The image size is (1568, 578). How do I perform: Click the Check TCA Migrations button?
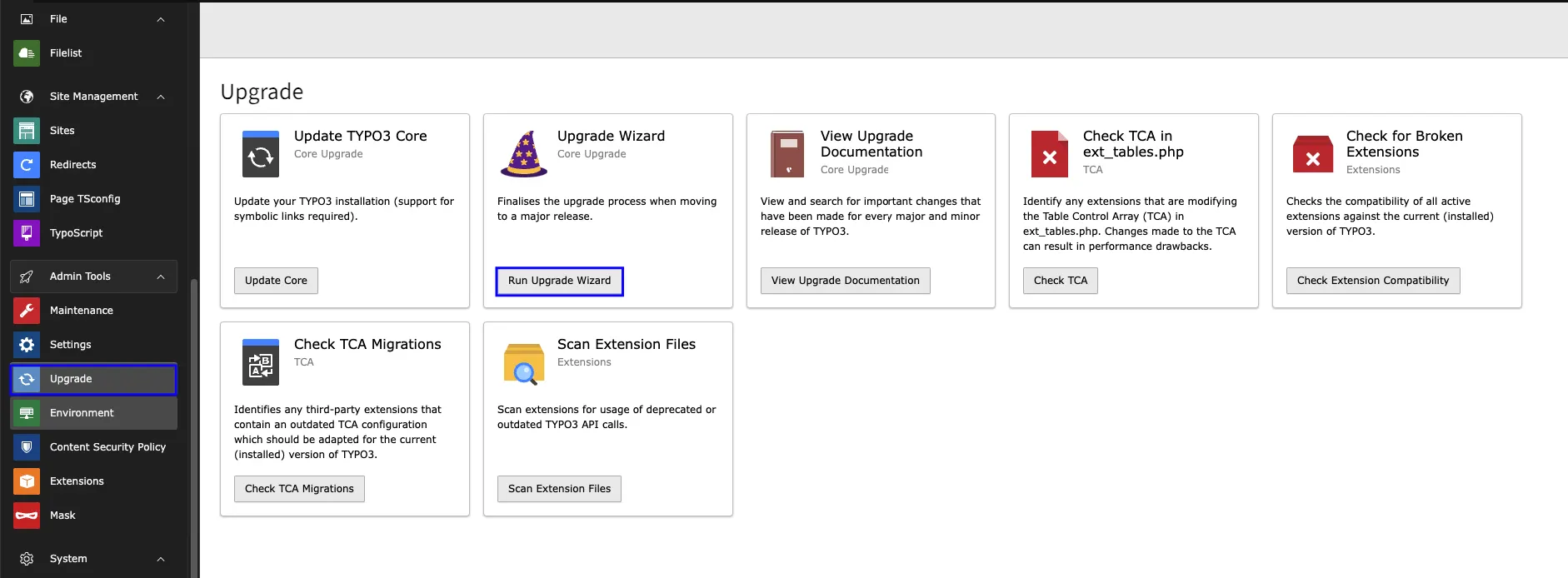[299, 489]
